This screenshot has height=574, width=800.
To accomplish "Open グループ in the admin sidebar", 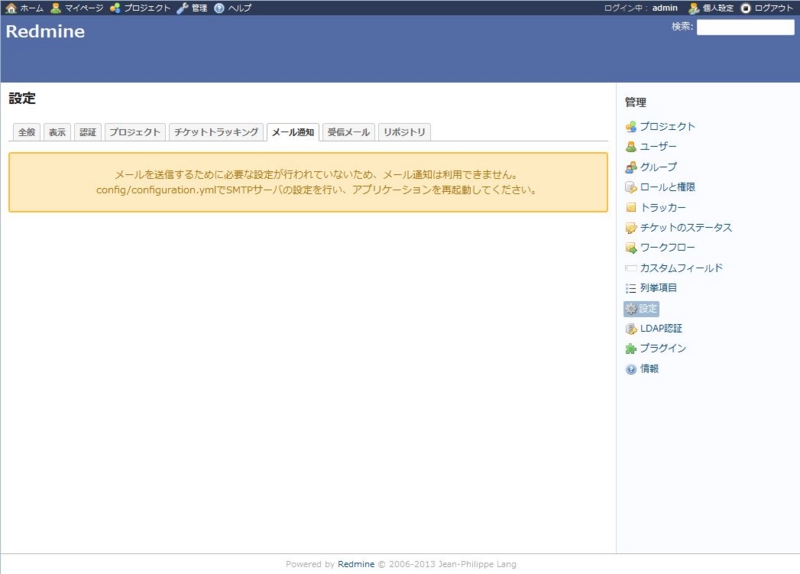I will 659,167.
